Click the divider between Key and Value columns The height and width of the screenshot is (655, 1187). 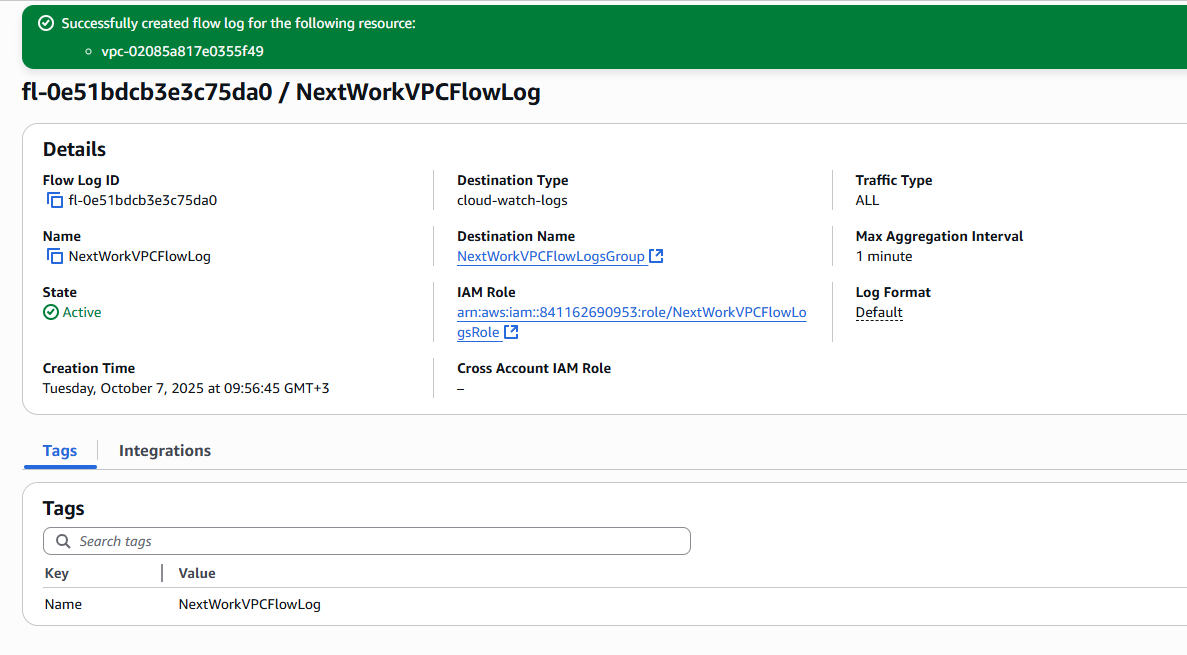(162, 573)
